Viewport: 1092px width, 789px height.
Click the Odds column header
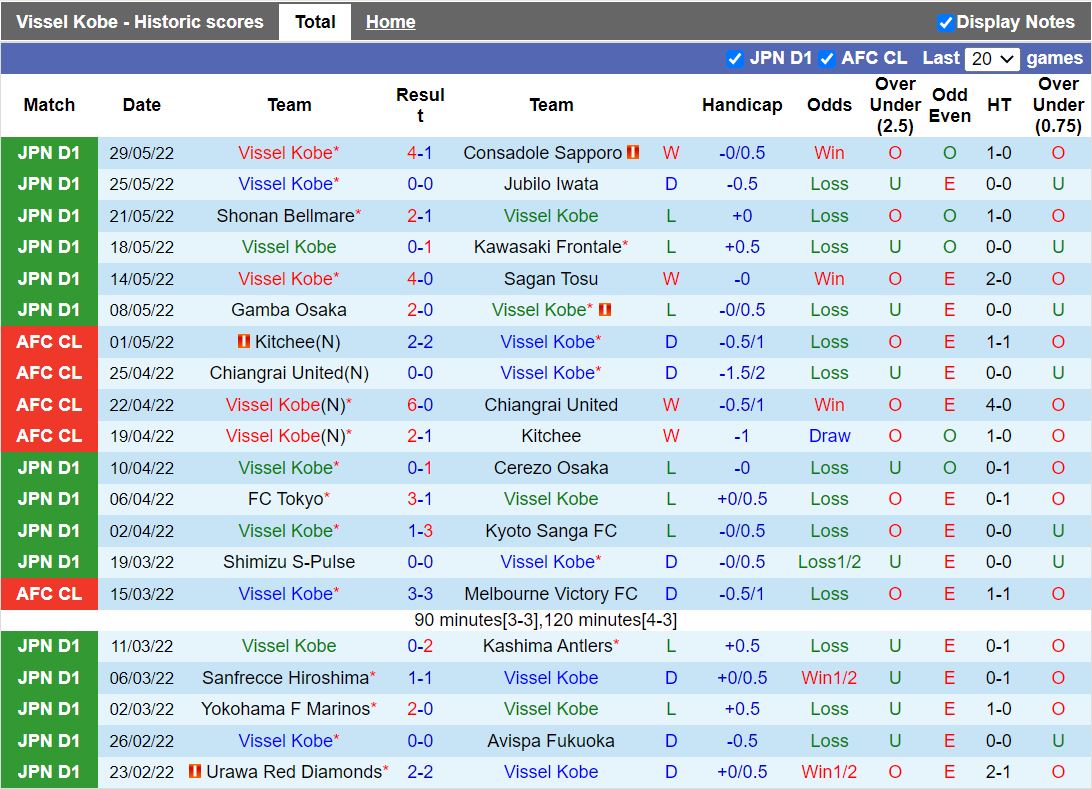click(x=829, y=104)
